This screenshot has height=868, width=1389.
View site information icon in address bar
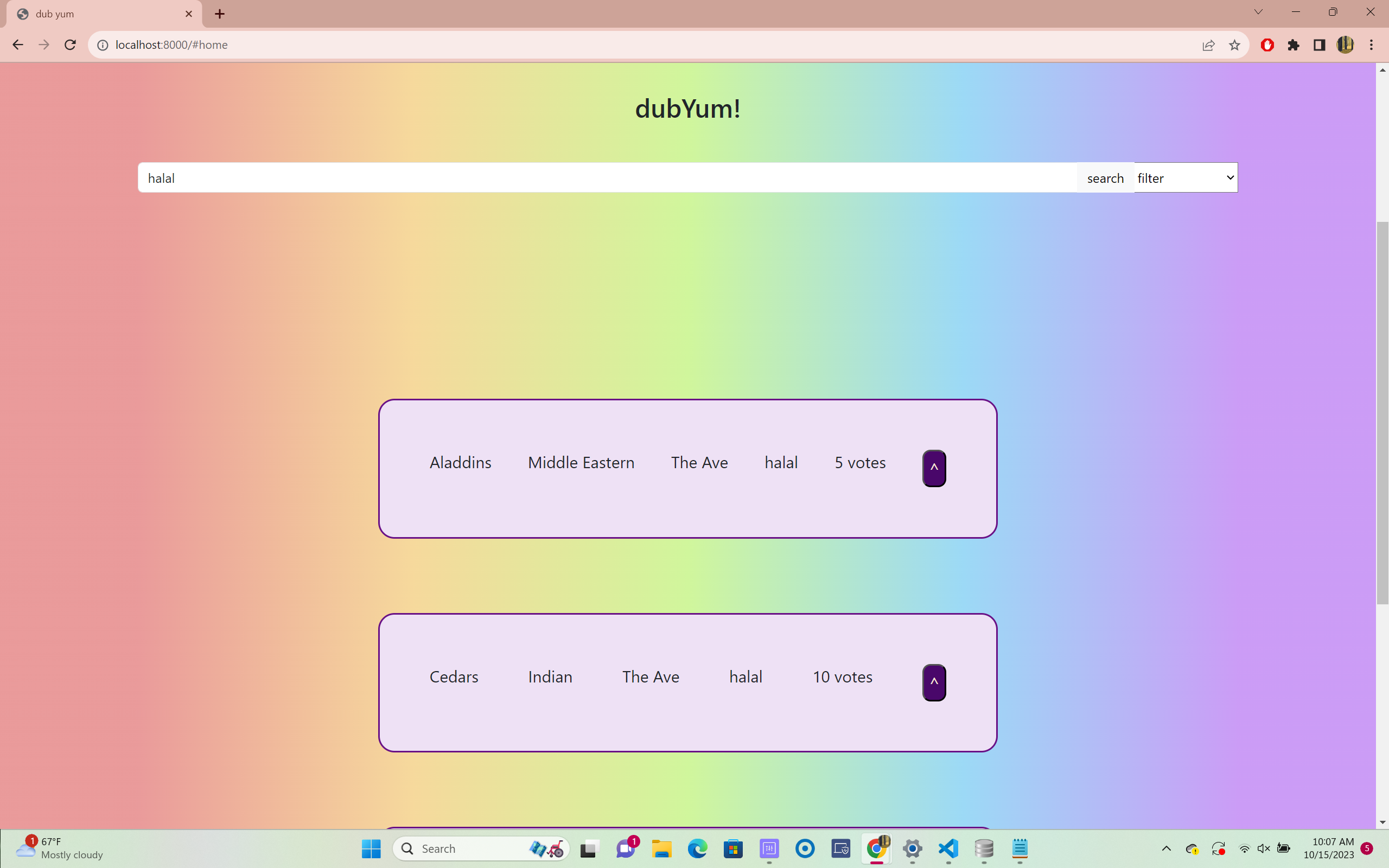tap(103, 45)
